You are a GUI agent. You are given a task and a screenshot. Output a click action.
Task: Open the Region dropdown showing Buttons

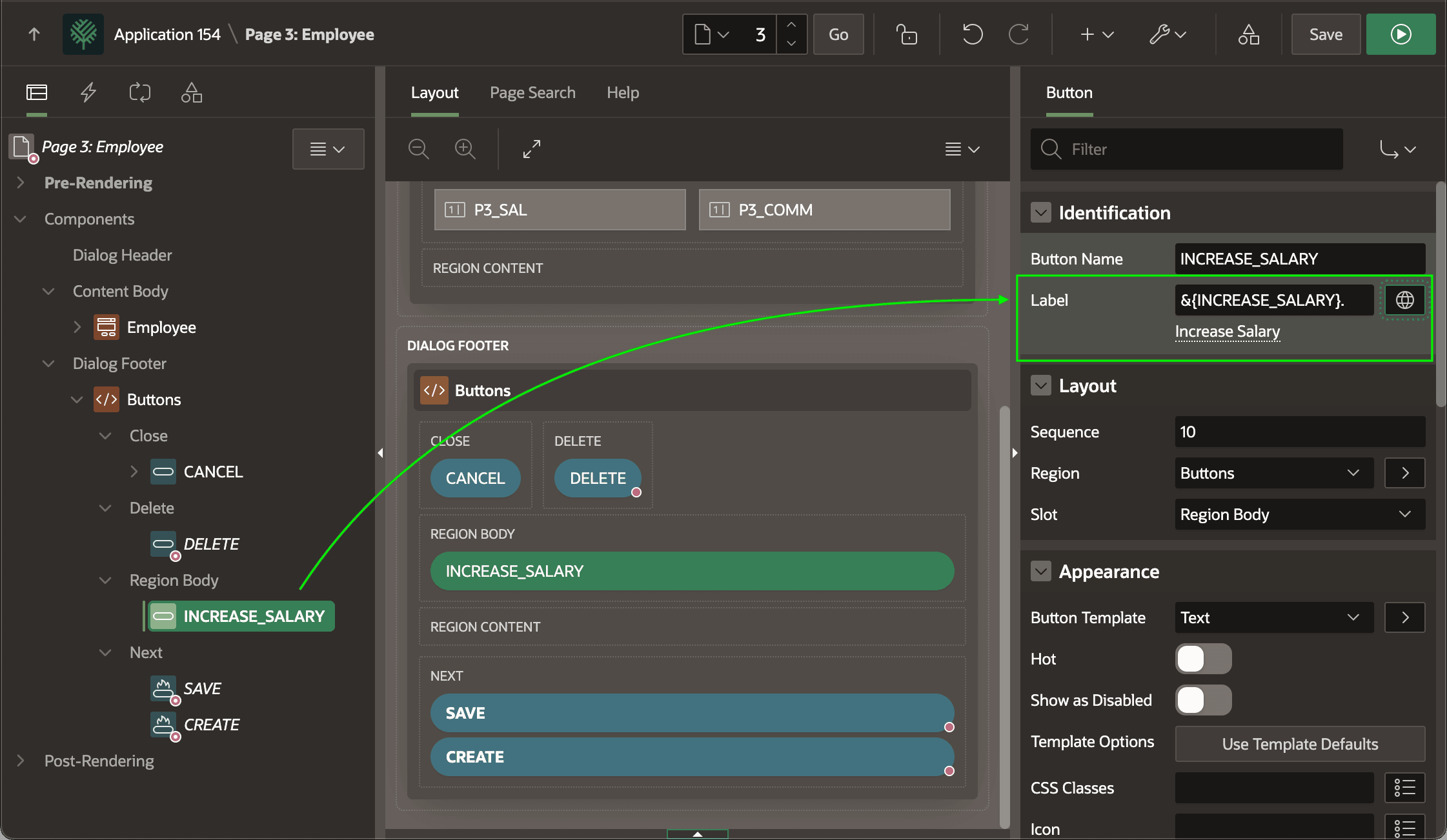click(x=1274, y=473)
